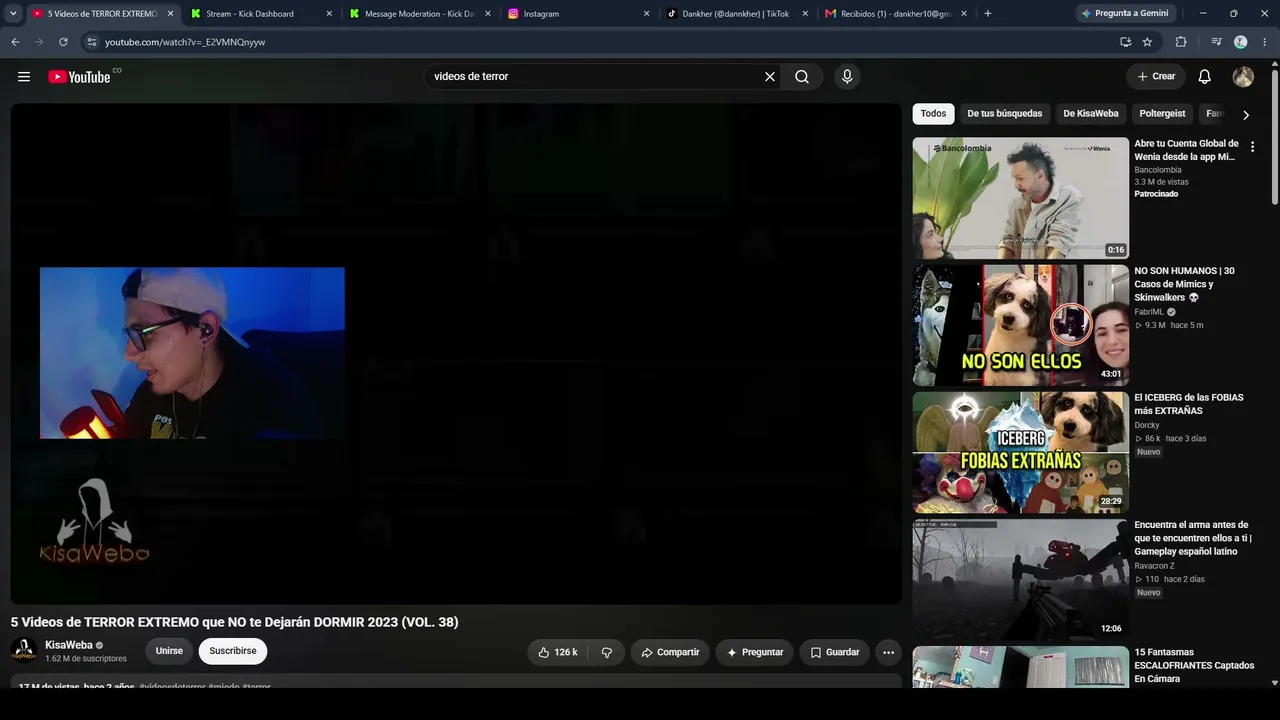
Task: Open the tab search dropdown arrow
Action: [x=13, y=14]
